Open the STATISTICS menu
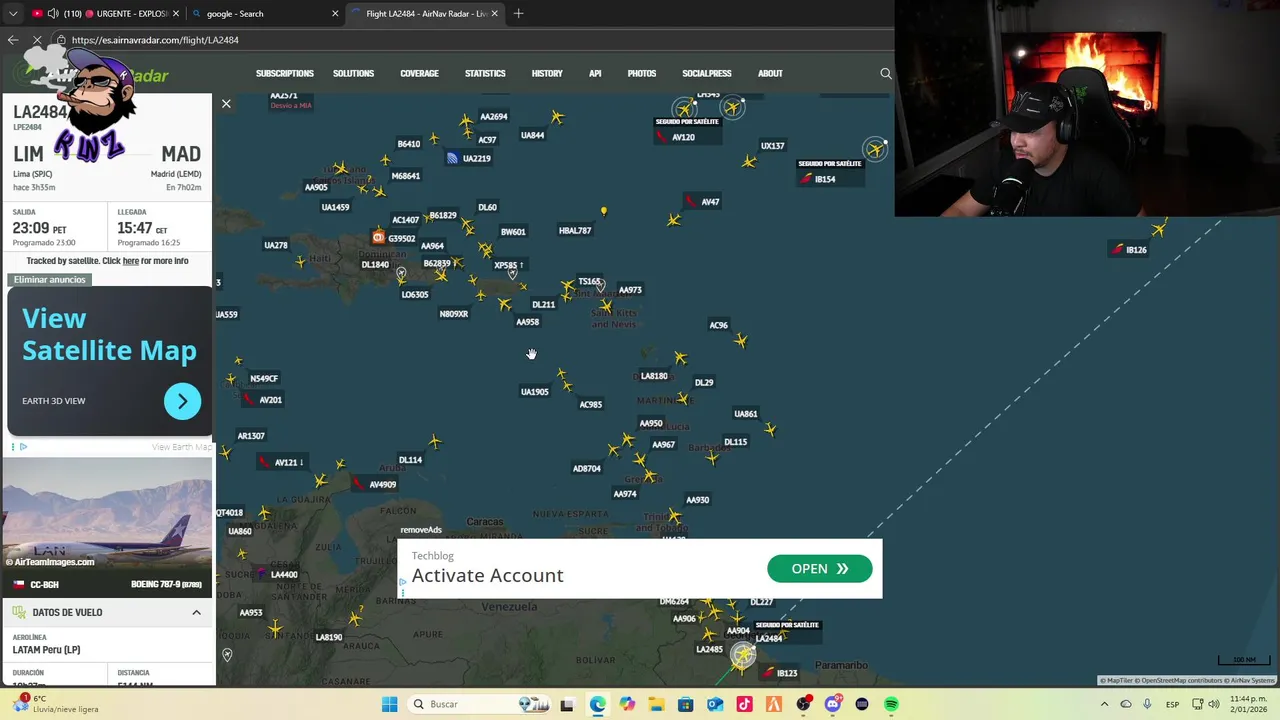The width and height of the screenshot is (1280, 720). tap(485, 73)
